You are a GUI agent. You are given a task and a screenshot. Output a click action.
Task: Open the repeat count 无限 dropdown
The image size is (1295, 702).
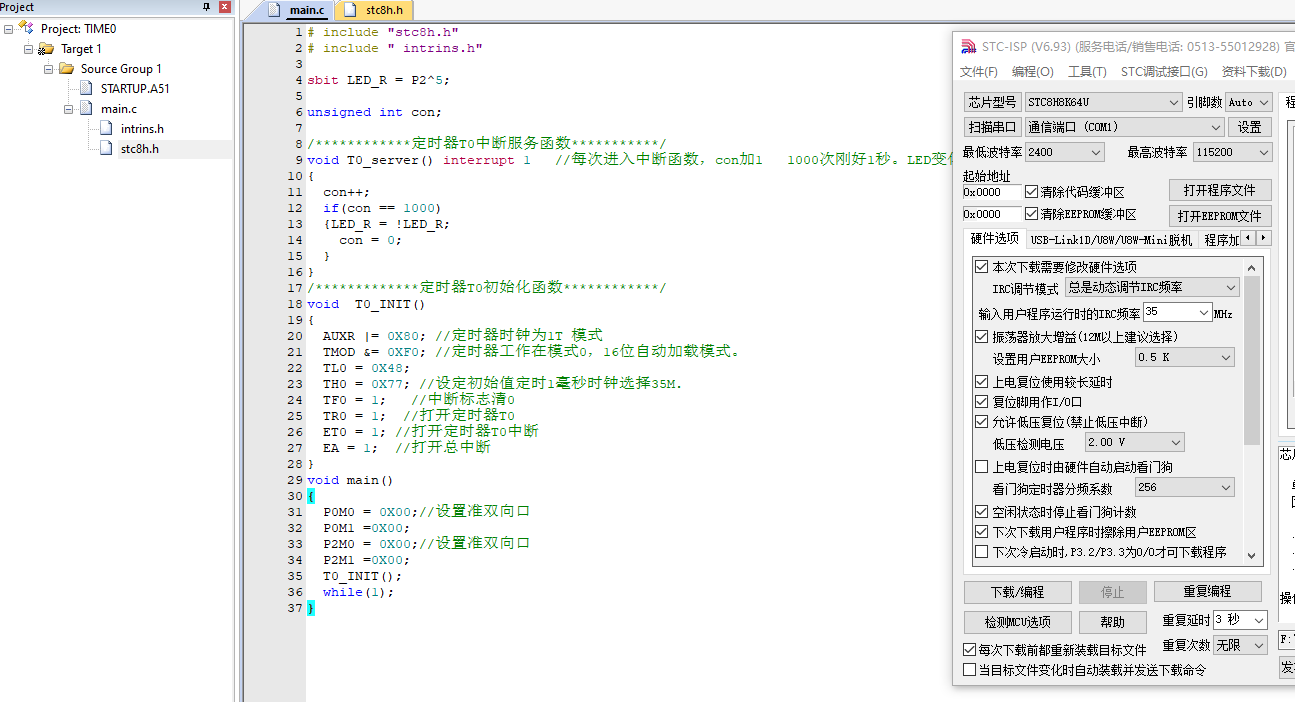click(1240, 645)
